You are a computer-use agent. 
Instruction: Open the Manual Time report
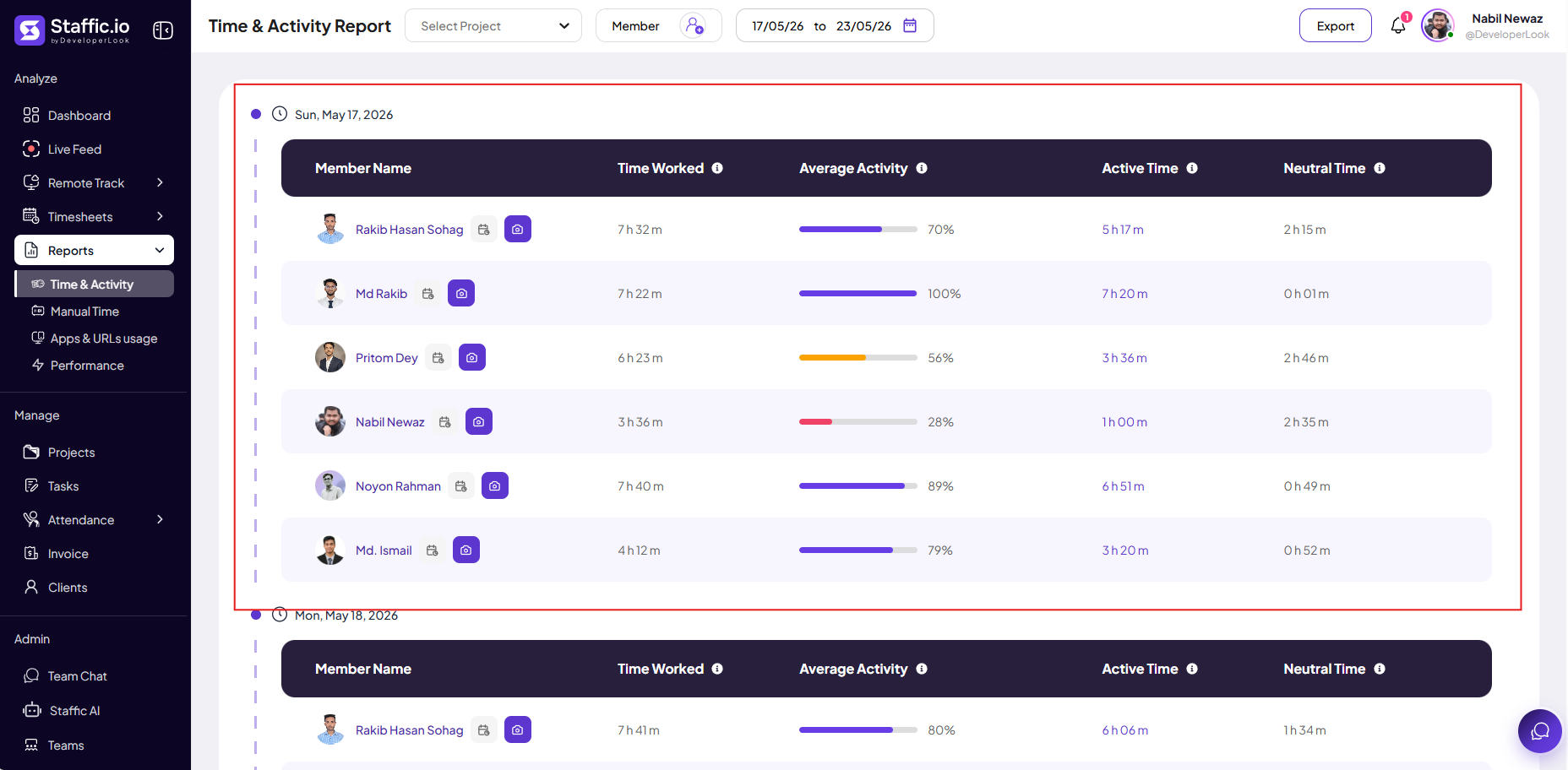(84, 311)
